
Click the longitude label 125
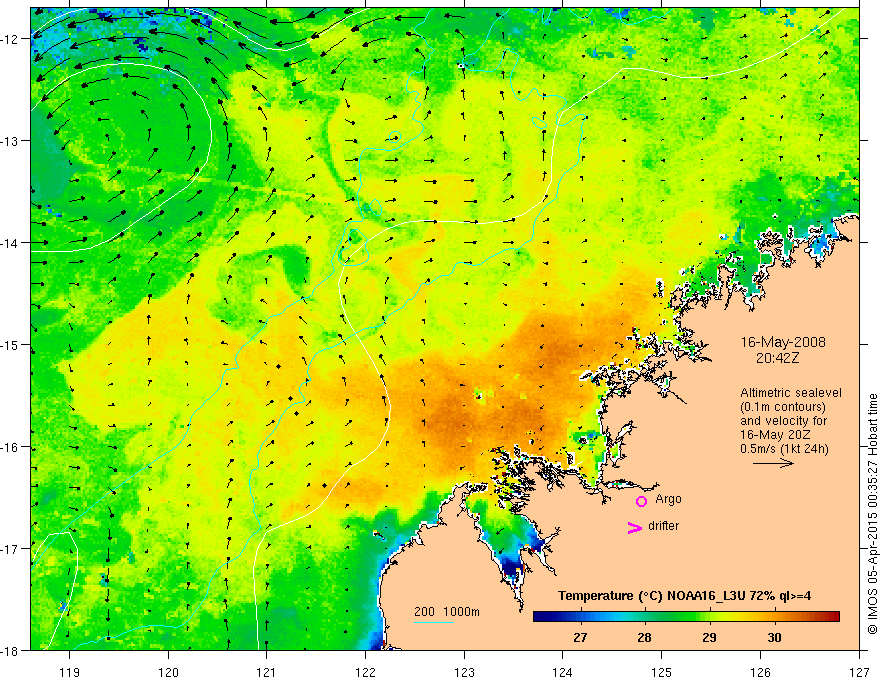[662, 672]
